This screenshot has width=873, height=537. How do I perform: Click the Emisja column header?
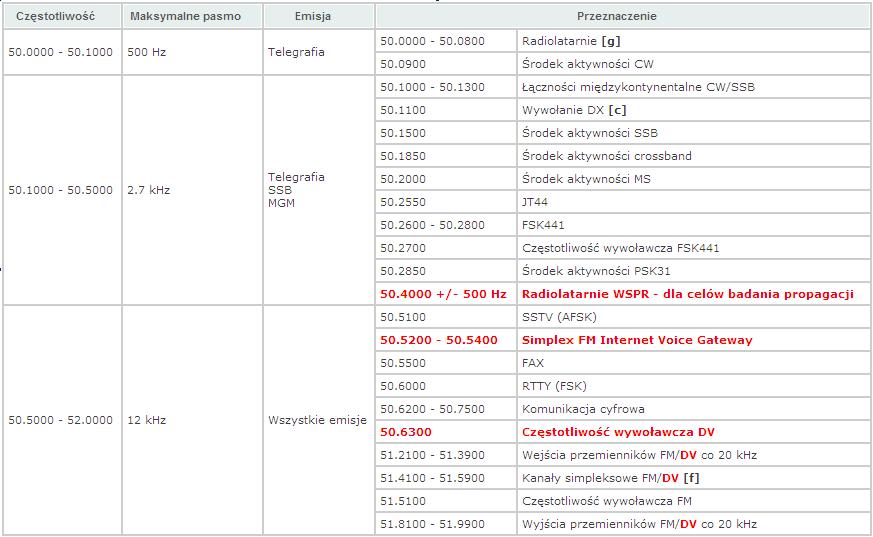coord(313,17)
